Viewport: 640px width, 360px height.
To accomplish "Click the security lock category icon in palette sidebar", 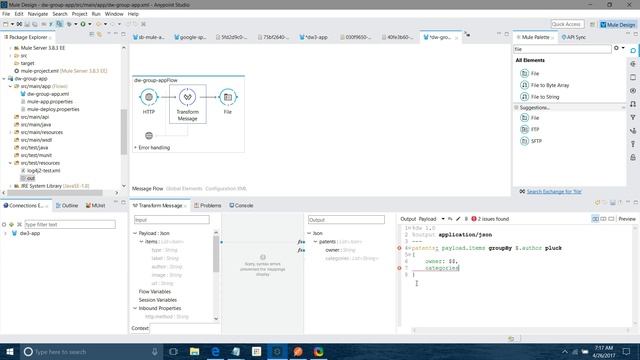I will point(633,158).
